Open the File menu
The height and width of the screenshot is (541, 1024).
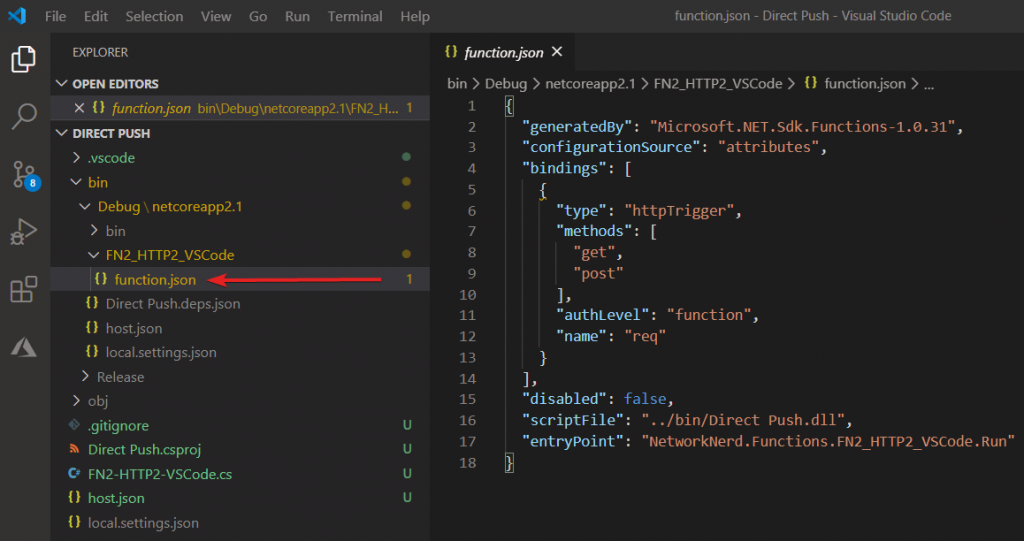[56, 16]
